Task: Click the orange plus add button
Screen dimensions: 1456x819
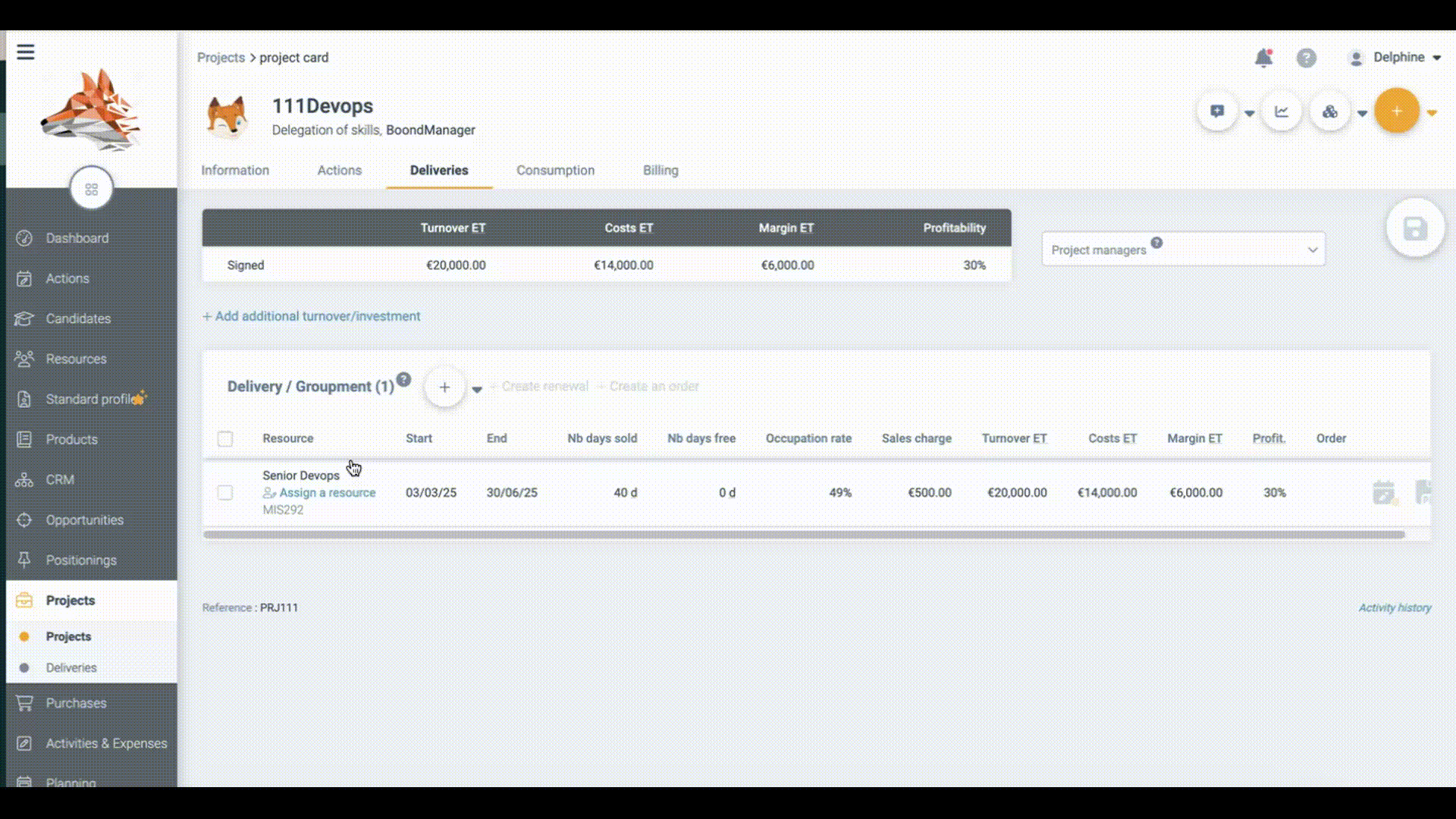Action: (x=1397, y=111)
